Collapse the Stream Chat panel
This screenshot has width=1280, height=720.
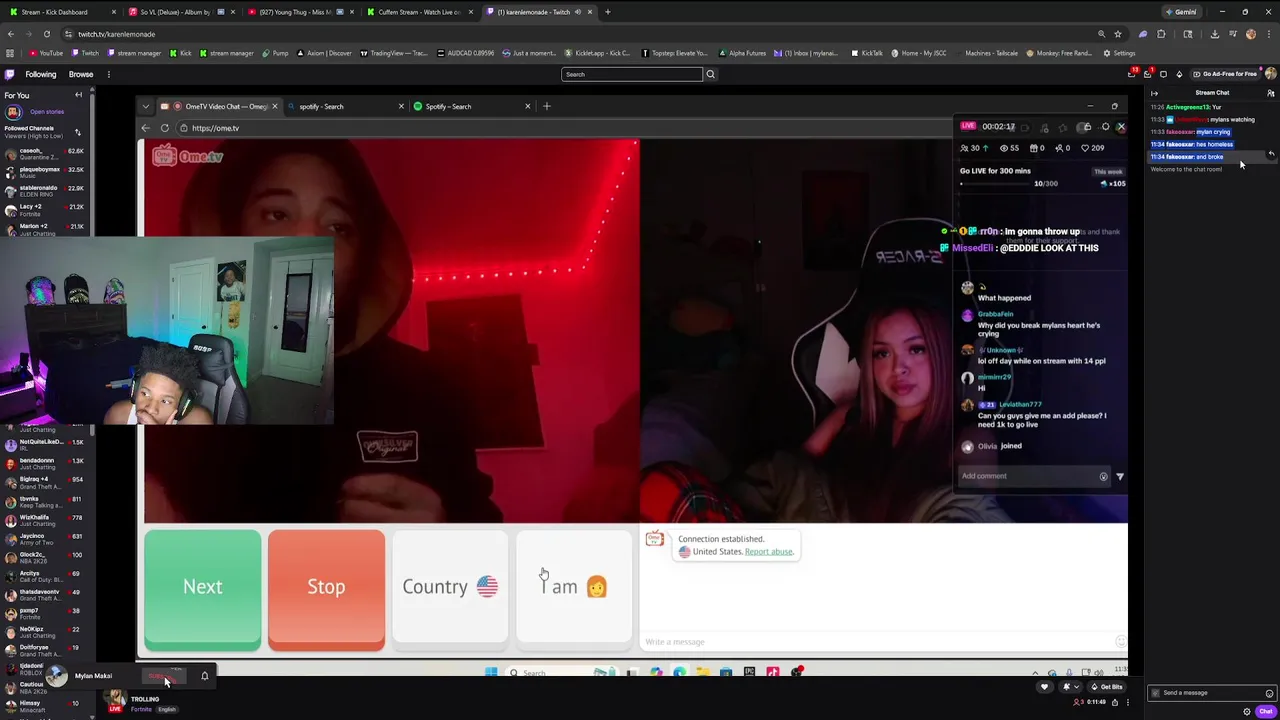pyautogui.click(x=1154, y=93)
